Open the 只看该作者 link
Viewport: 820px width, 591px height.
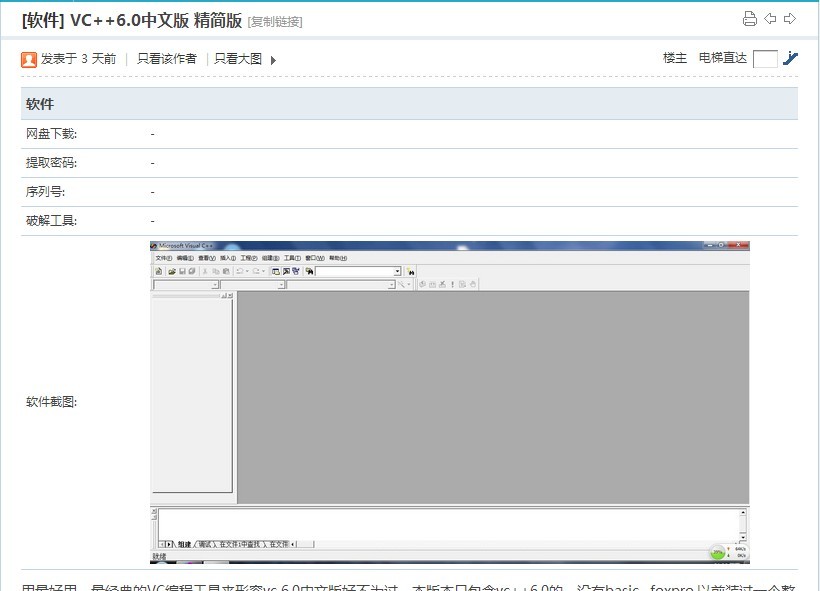coord(167,59)
